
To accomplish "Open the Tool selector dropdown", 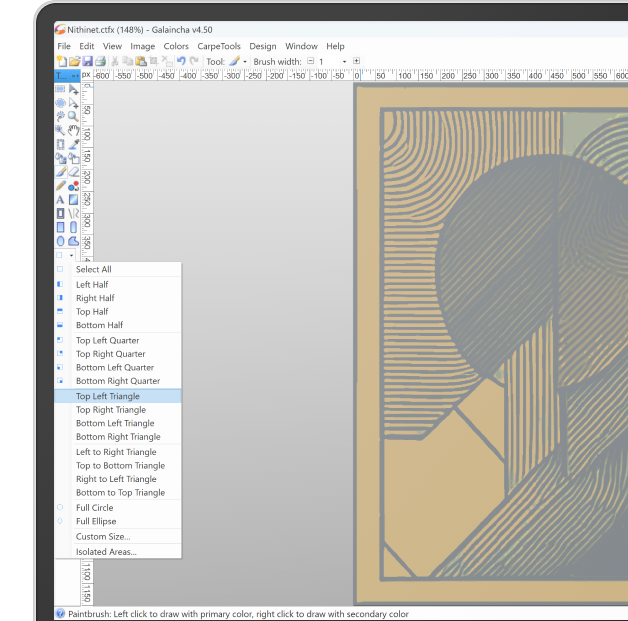I will pos(245,61).
